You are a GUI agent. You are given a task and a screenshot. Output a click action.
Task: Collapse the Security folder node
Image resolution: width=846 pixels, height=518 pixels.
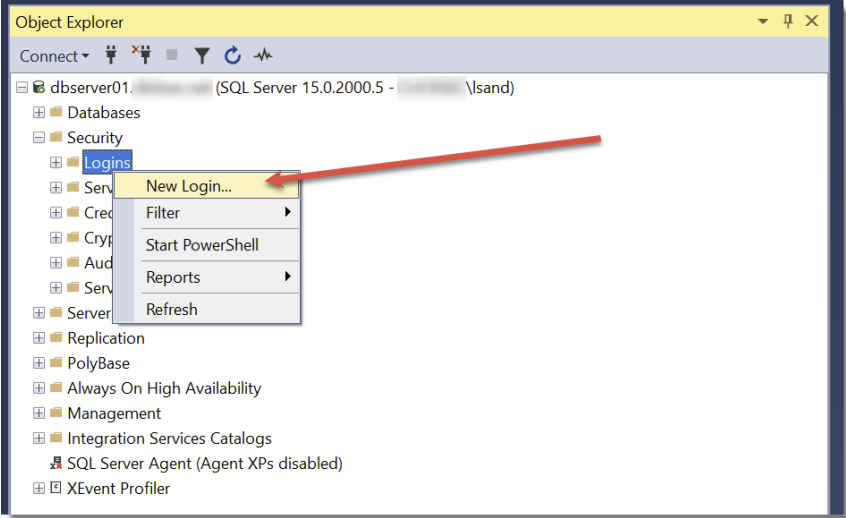pyautogui.click(x=39, y=137)
